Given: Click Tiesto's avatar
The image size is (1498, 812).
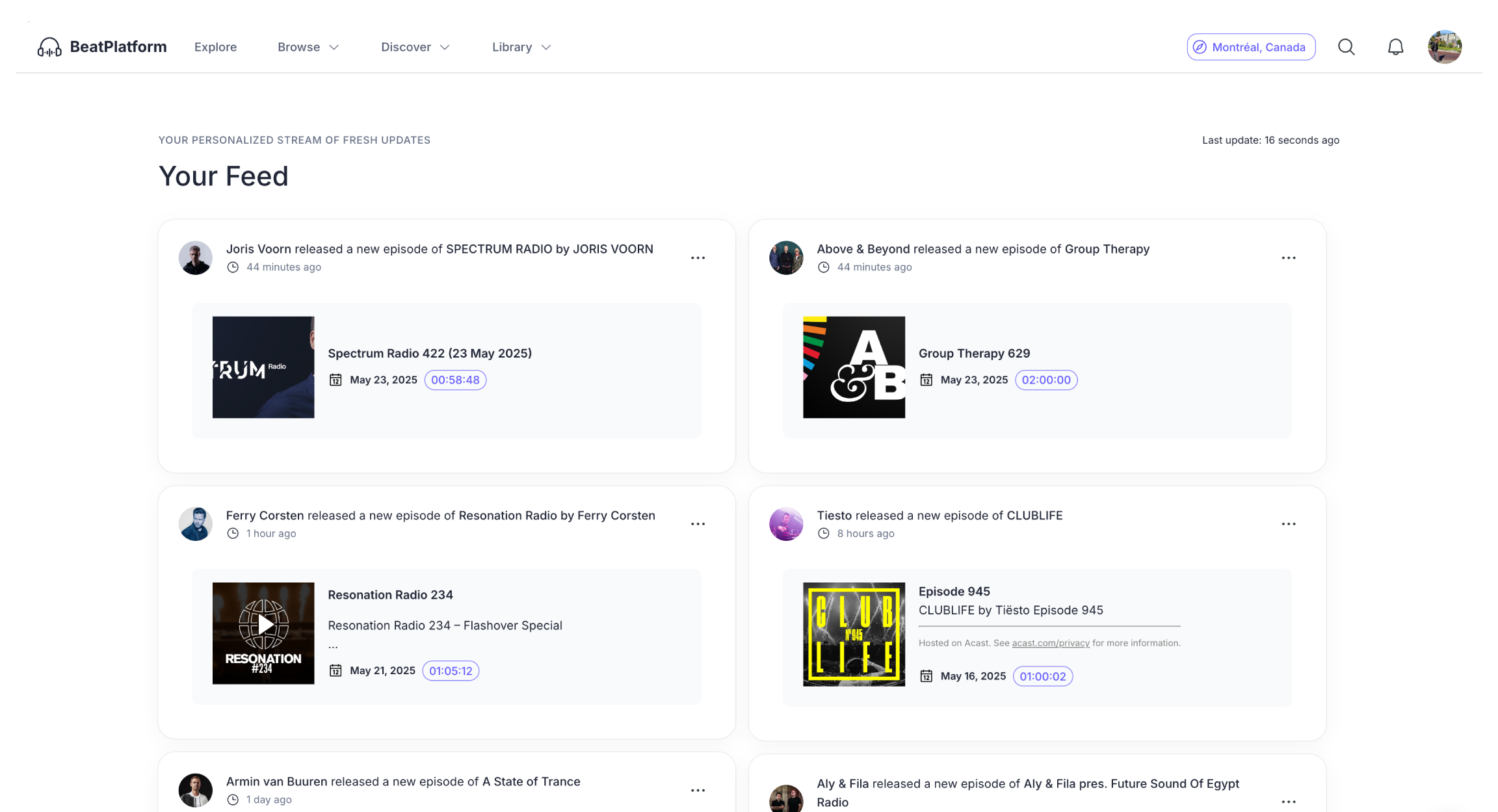Looking at the screenshot, I should click(x=786, y=524).
